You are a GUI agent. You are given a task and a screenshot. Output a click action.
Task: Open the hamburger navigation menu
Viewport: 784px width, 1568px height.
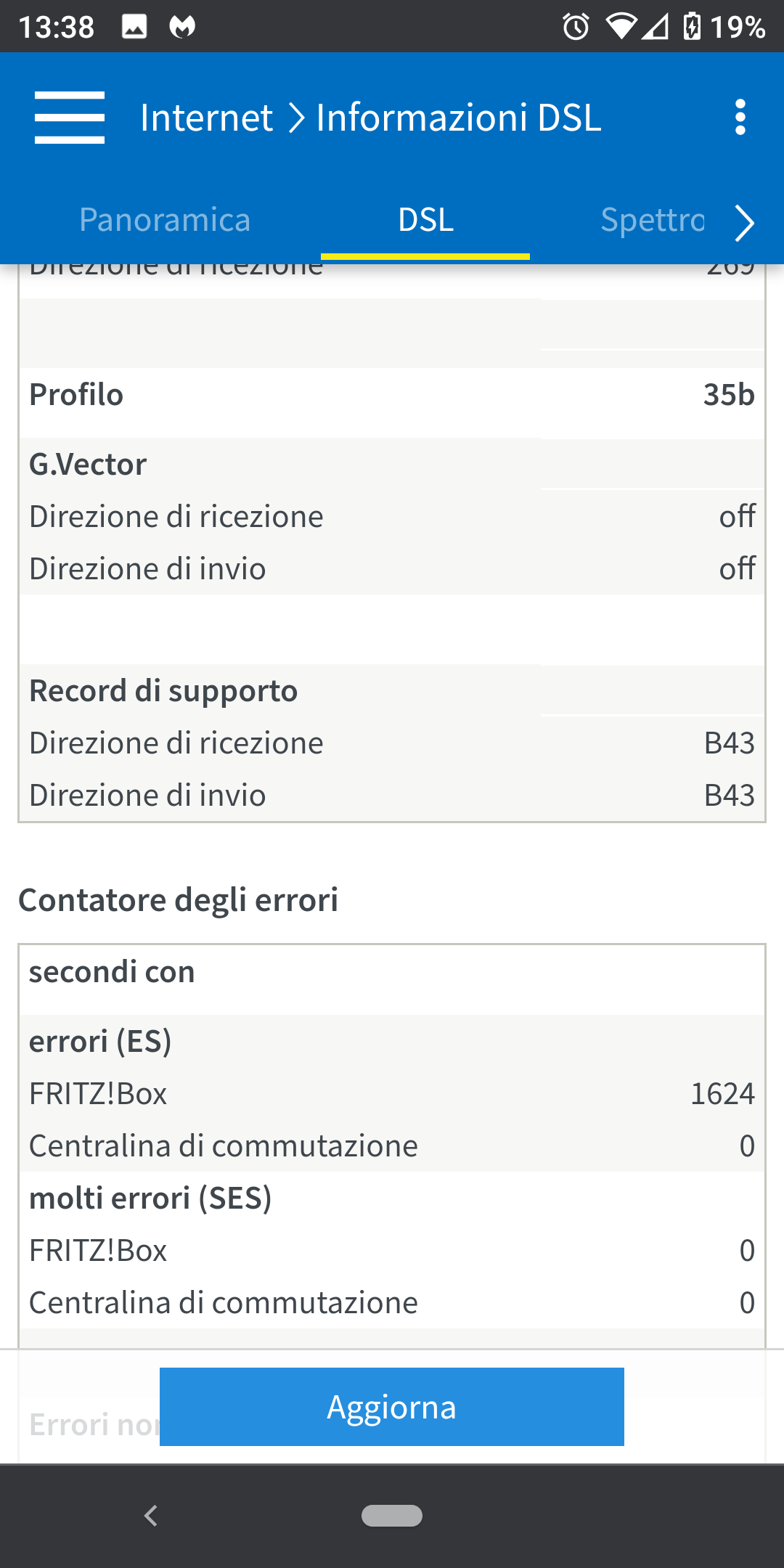coord(70,118)
